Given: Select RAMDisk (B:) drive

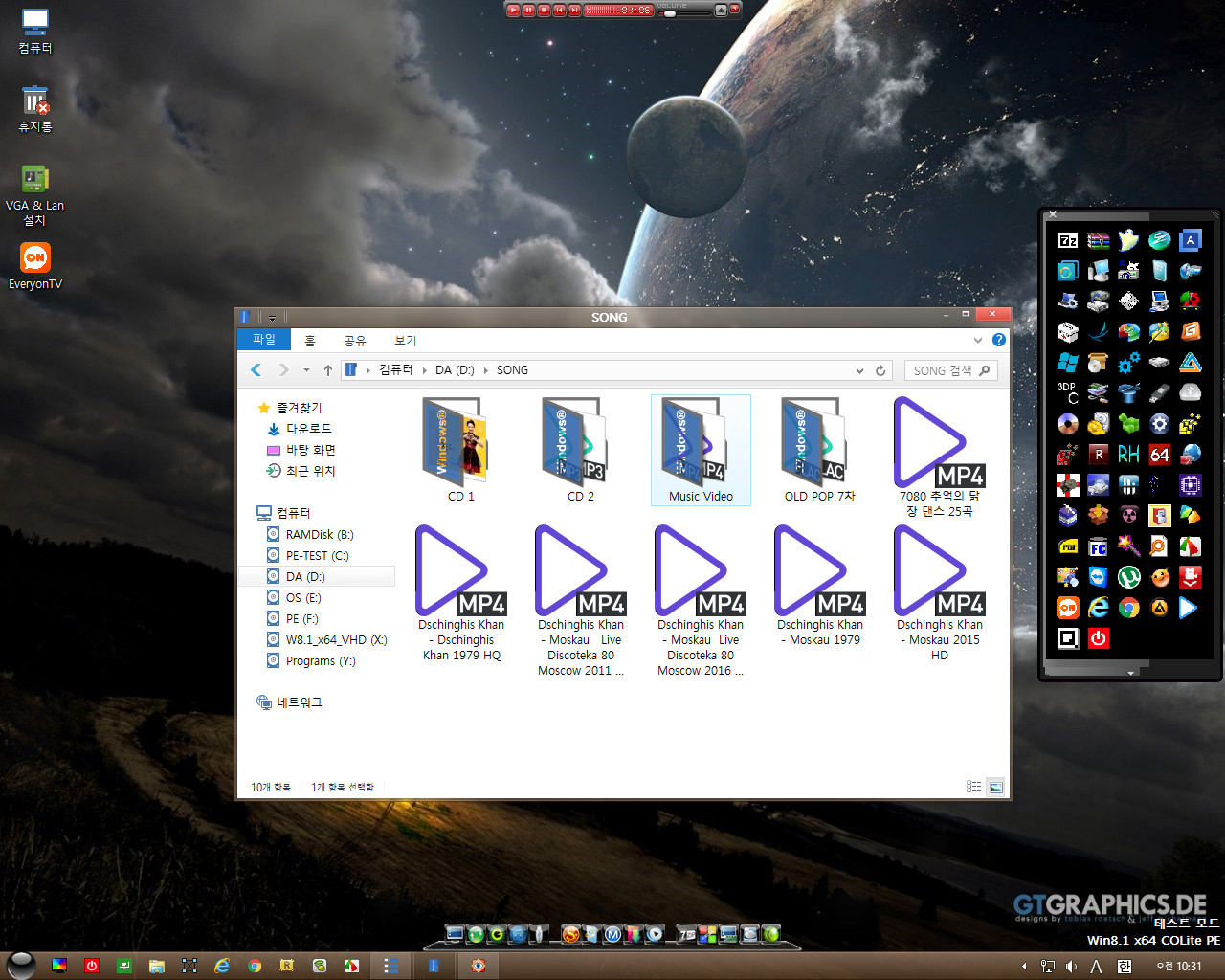Looking at the screenshot, I should (x=320, y=534).
